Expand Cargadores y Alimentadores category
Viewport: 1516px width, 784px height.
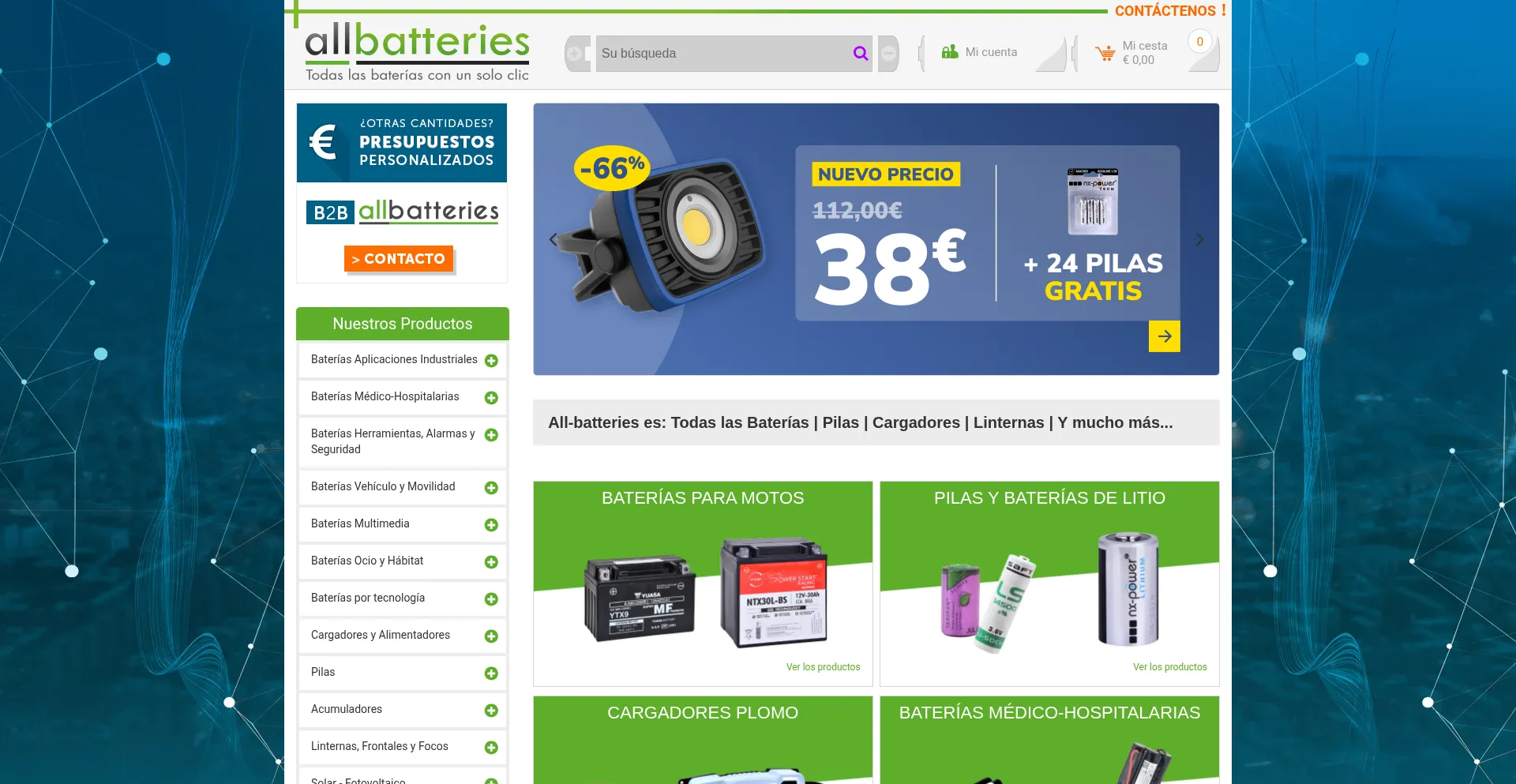click(x=491, y=636)
